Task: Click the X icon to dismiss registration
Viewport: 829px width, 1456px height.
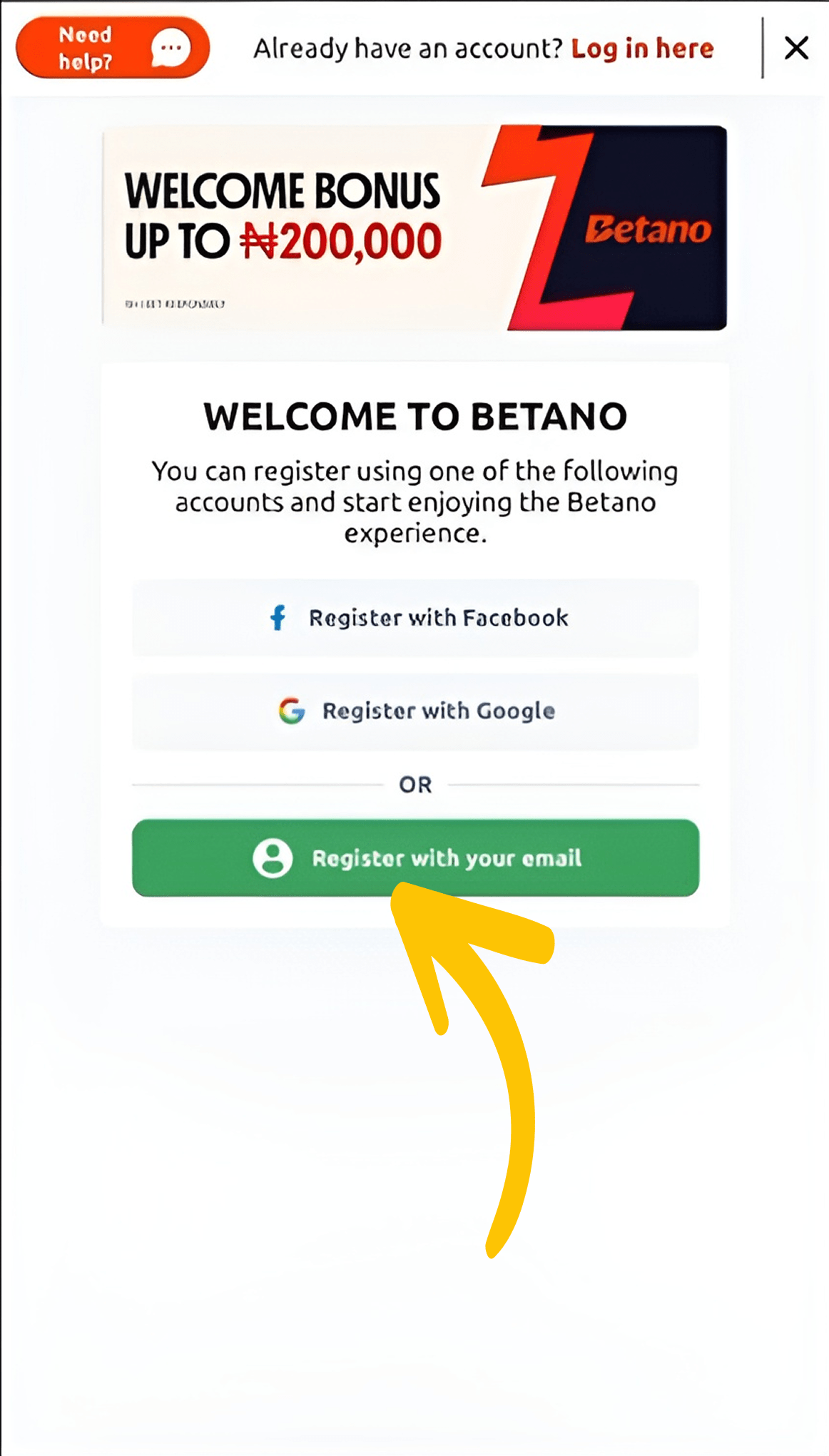Action: click(796, 47)
